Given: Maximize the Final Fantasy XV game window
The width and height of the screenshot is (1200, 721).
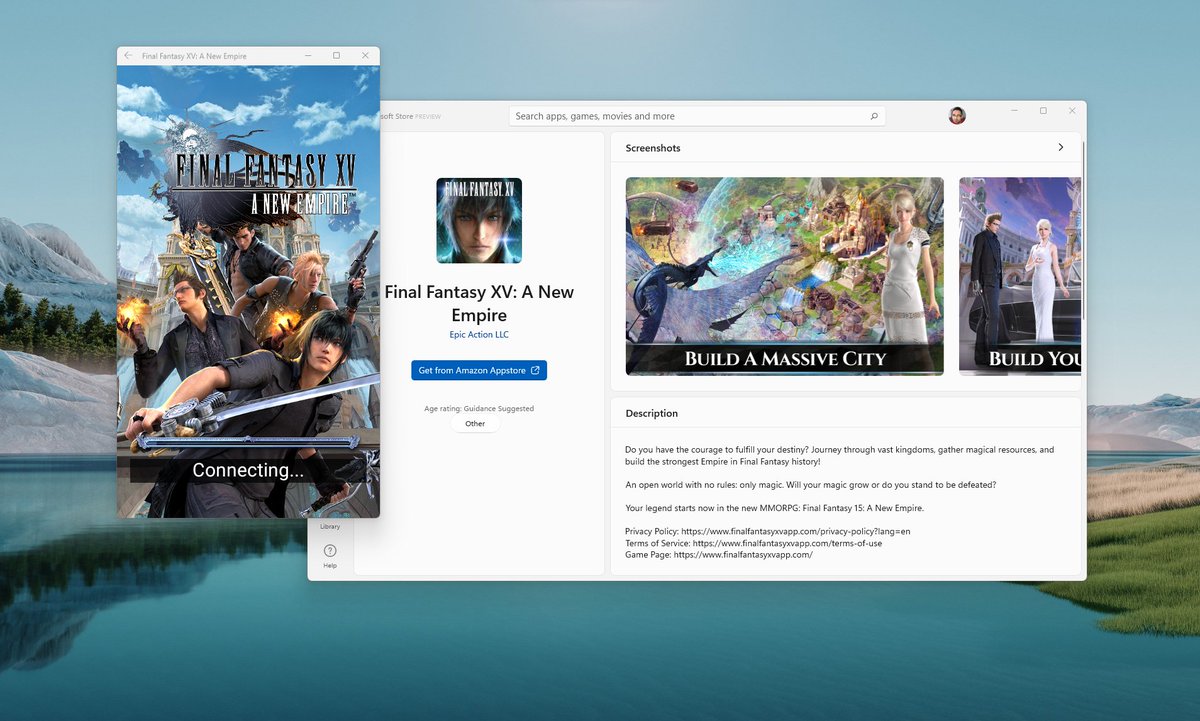Looking at the screenshot, I should click(336, 56).
